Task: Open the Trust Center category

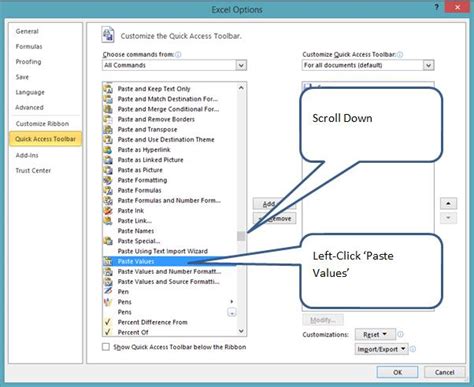Action: coord(33,171)
